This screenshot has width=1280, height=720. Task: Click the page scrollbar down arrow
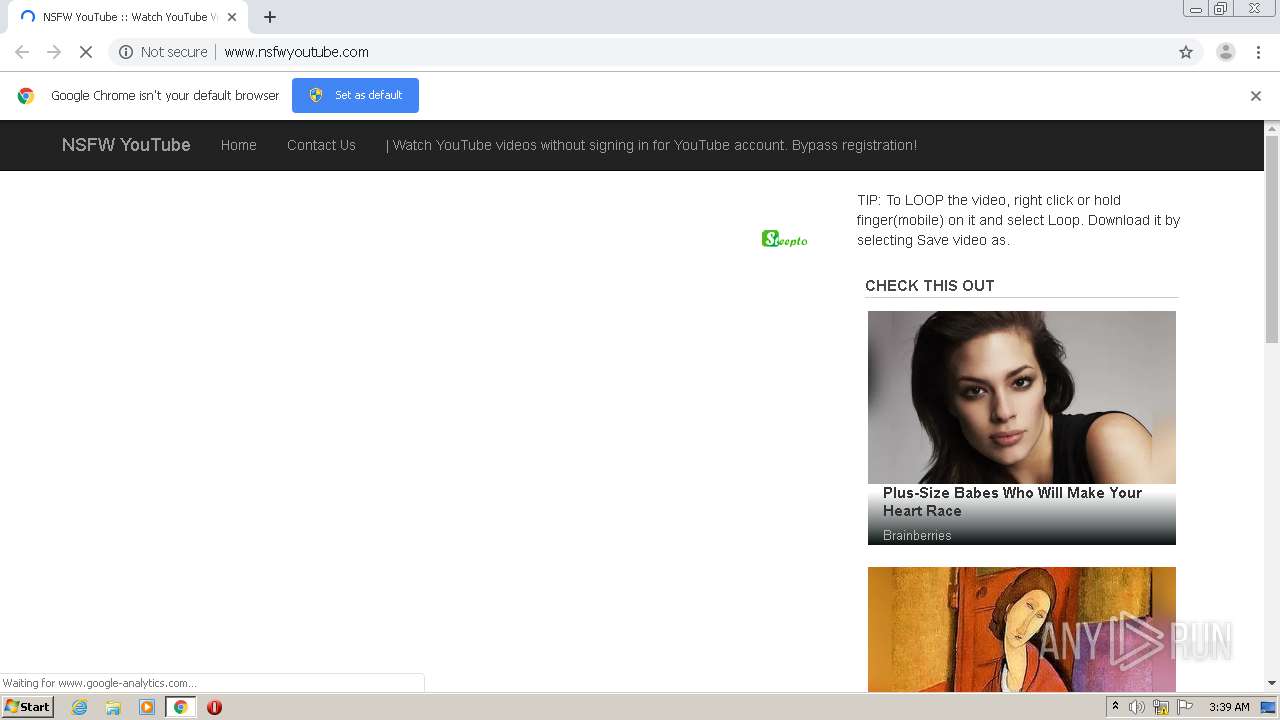click(x=1272, y=683)
